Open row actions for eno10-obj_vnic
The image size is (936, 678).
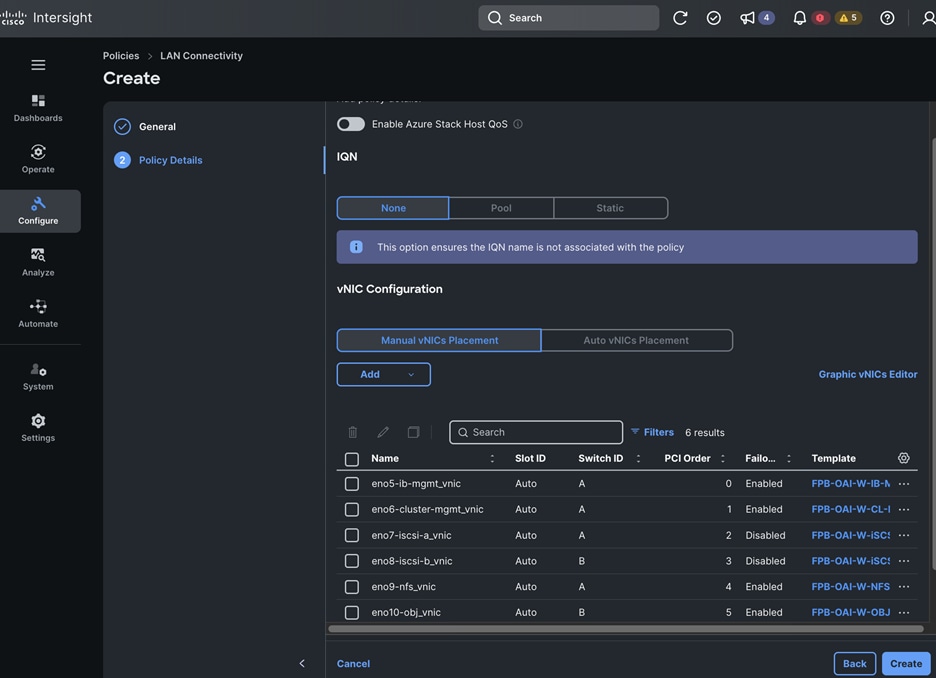point(904,612)
